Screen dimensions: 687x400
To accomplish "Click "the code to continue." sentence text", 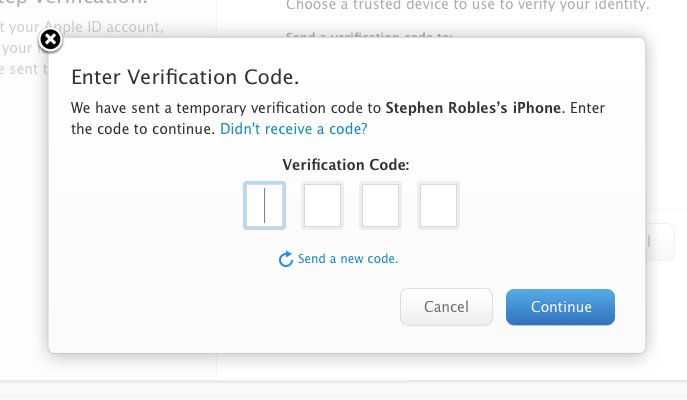I will click(143, 129).
